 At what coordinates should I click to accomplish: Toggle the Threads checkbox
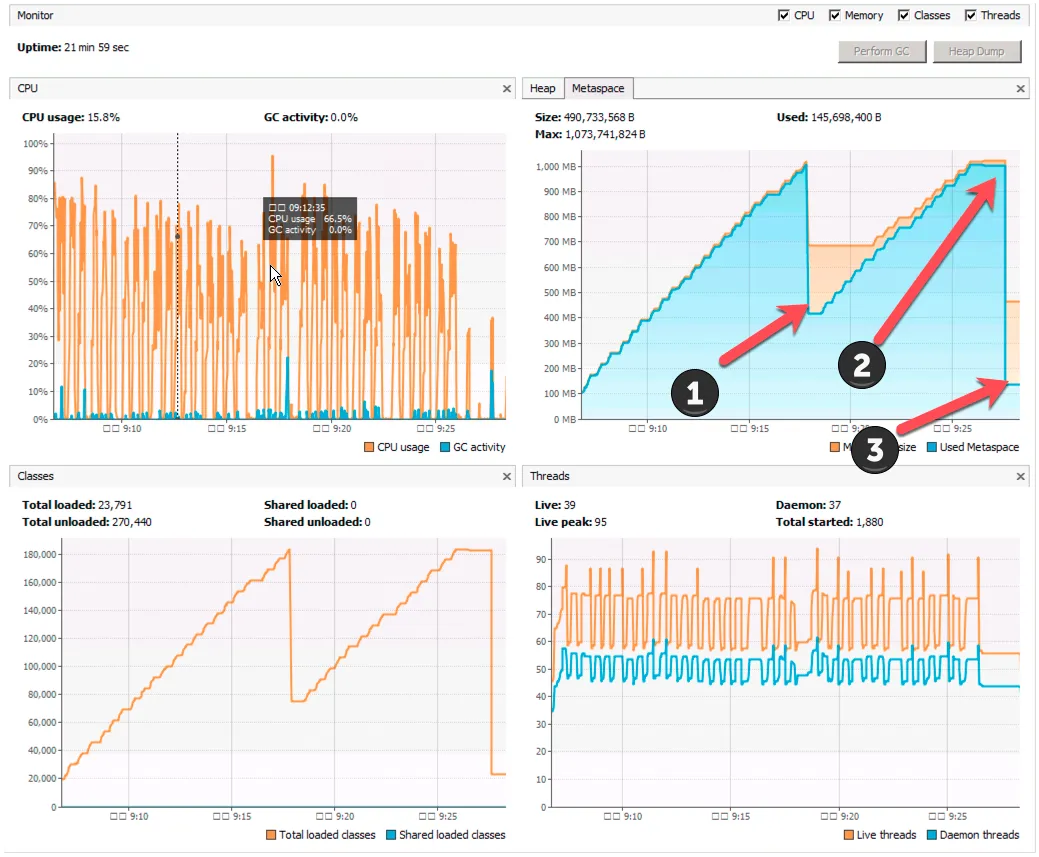(971, 15)
